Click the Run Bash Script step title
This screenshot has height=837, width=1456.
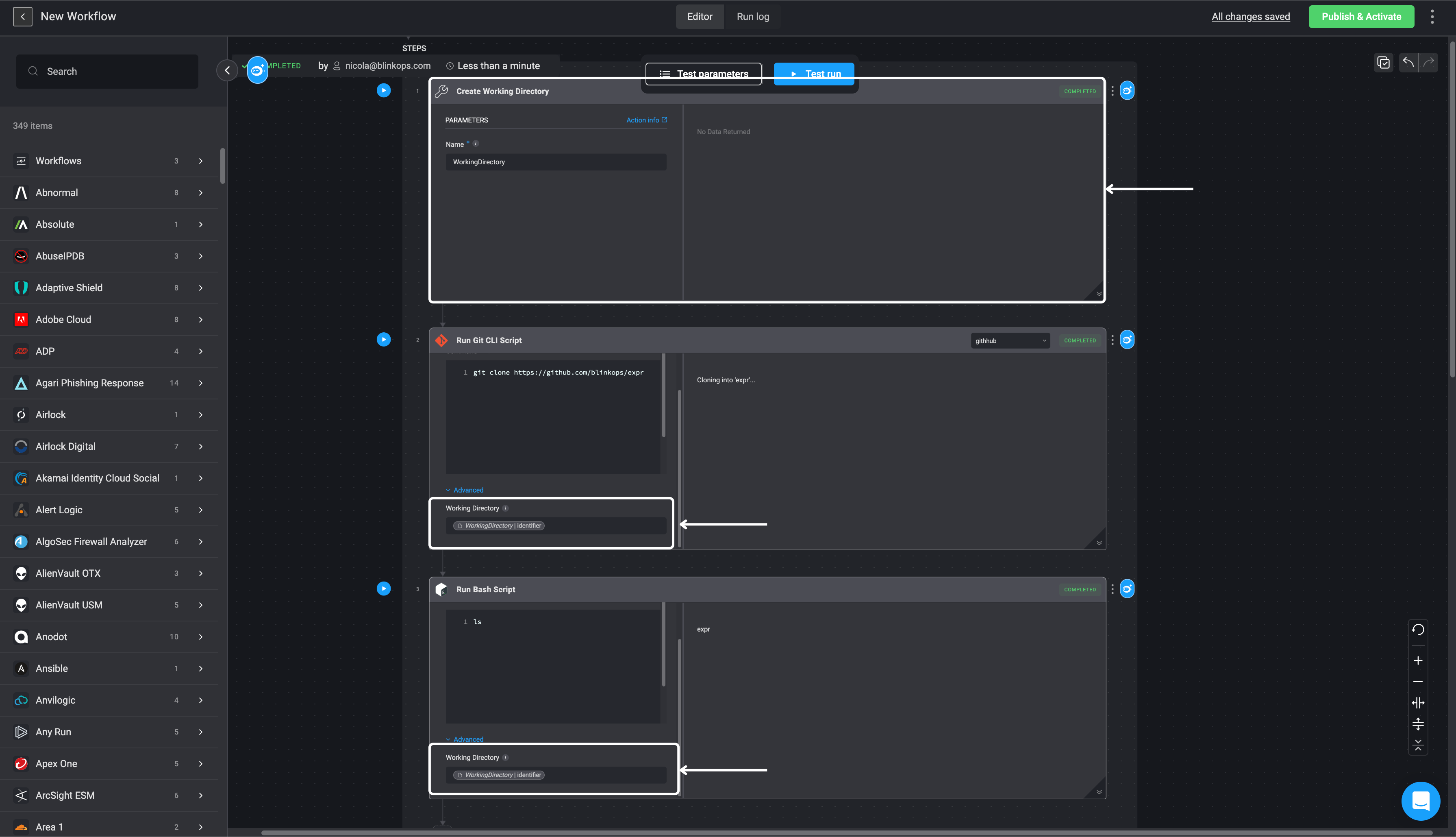click(x=485, y=589)
